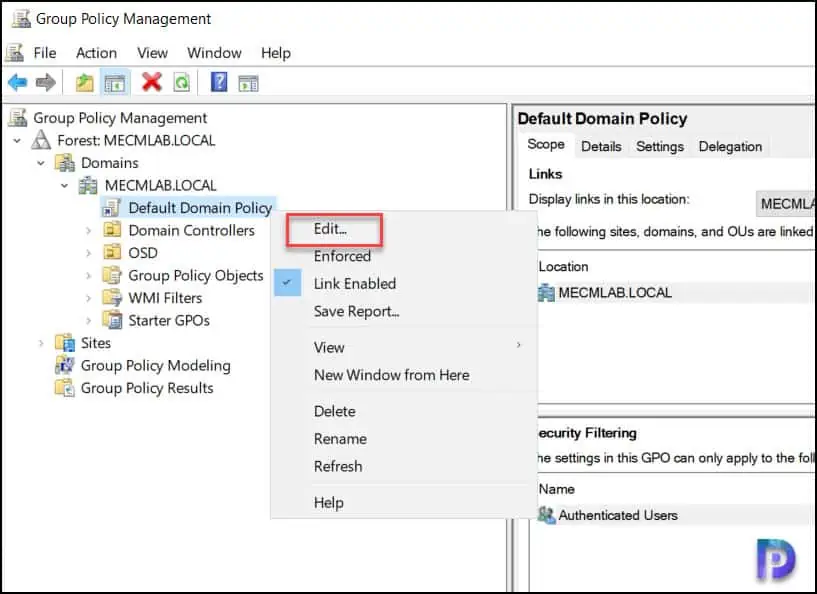Image resolution: width=817 pixels, height=594 pixels.
Task: Click the Domains node icon
Action: [x=65, y=163]
